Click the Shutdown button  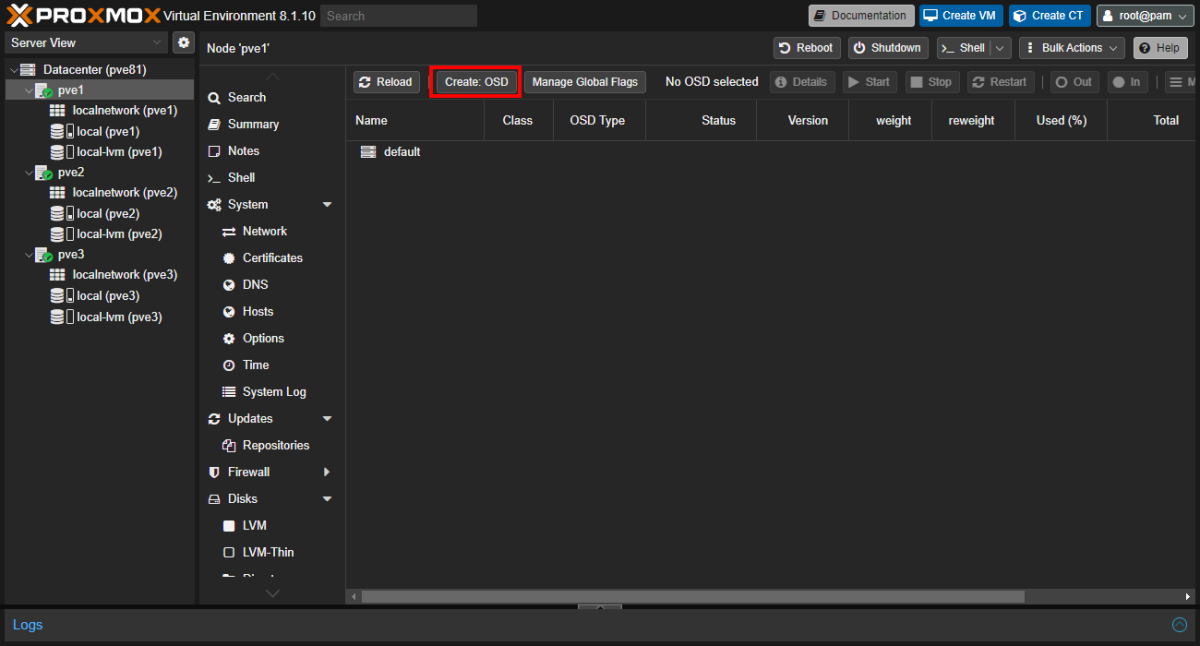click(889, 48)
